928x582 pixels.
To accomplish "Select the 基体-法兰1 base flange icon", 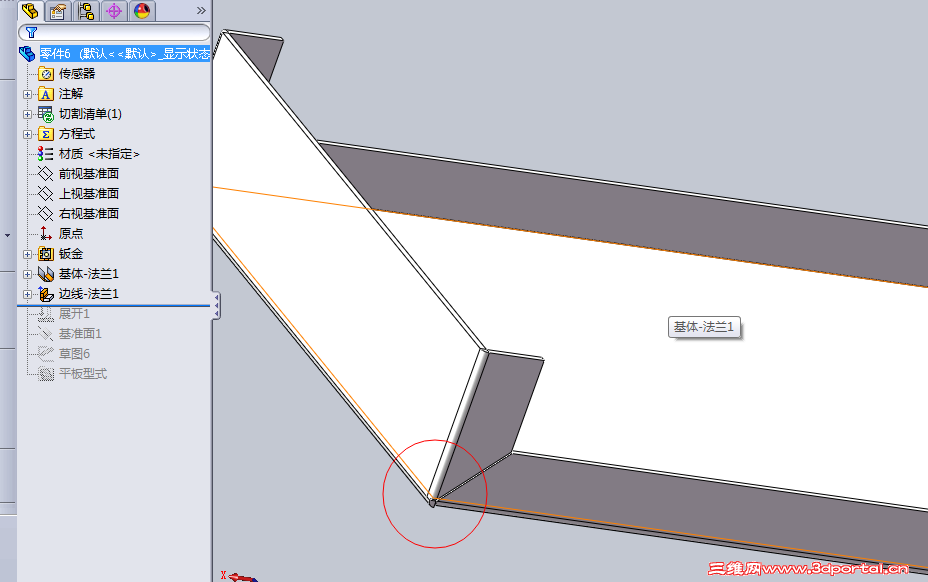I will [46, 274].
